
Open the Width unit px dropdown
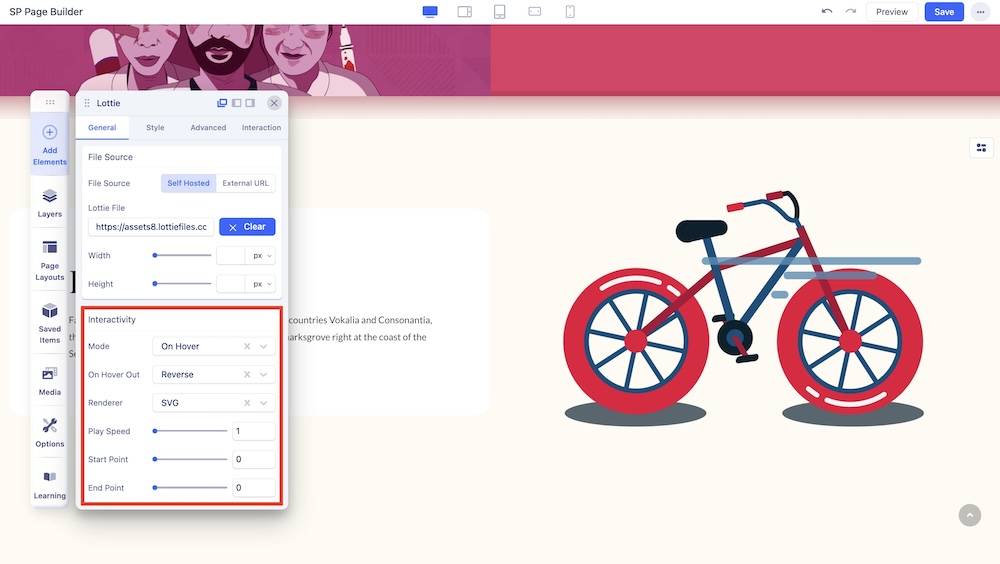[x=261, y=256]
